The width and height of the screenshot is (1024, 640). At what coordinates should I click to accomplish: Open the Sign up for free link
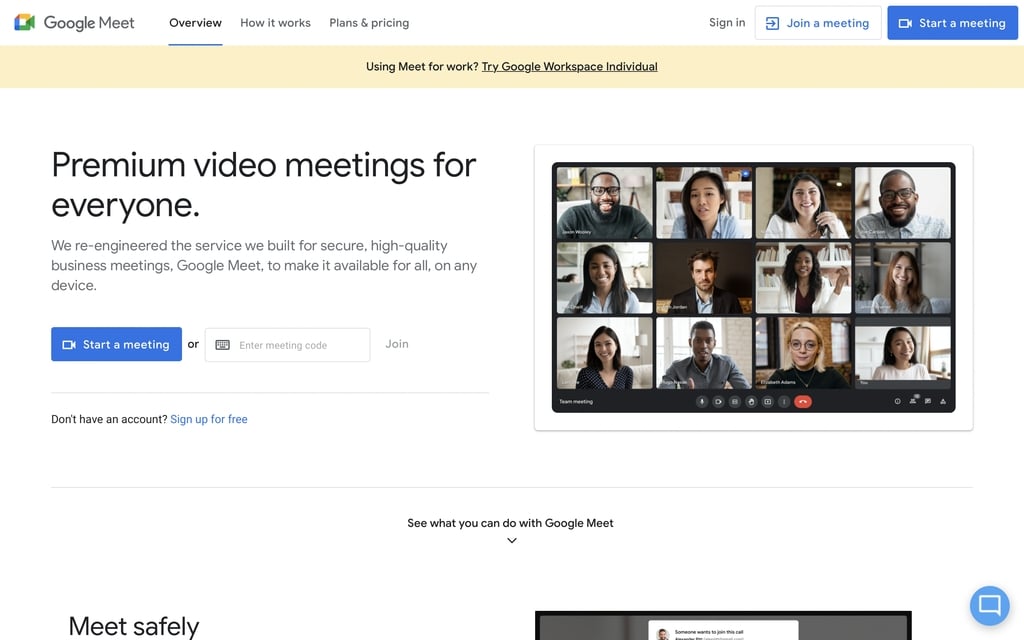[209, 419]
